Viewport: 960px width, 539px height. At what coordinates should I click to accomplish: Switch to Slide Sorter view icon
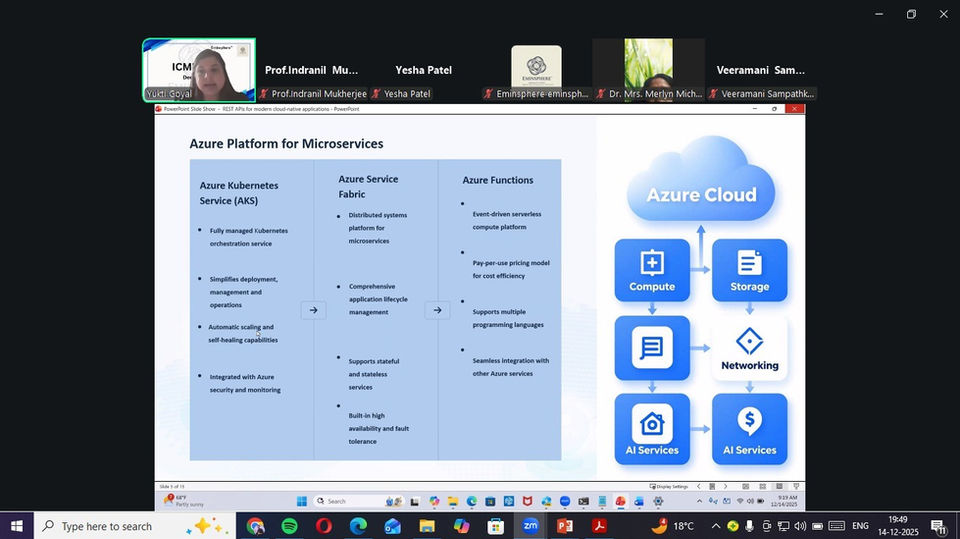[762, 486]
